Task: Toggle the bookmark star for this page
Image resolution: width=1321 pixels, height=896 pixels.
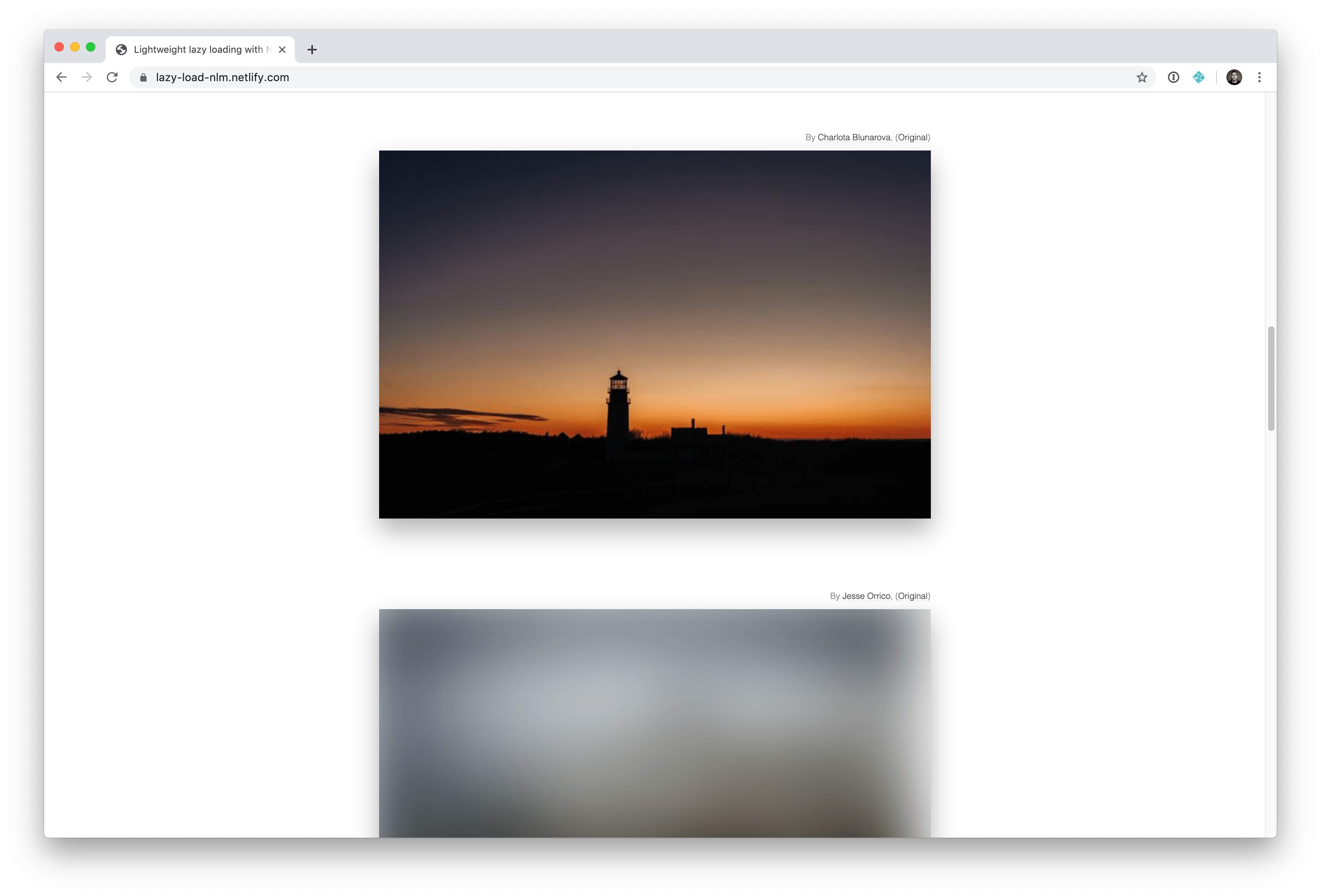Action: coord(1141,77)
